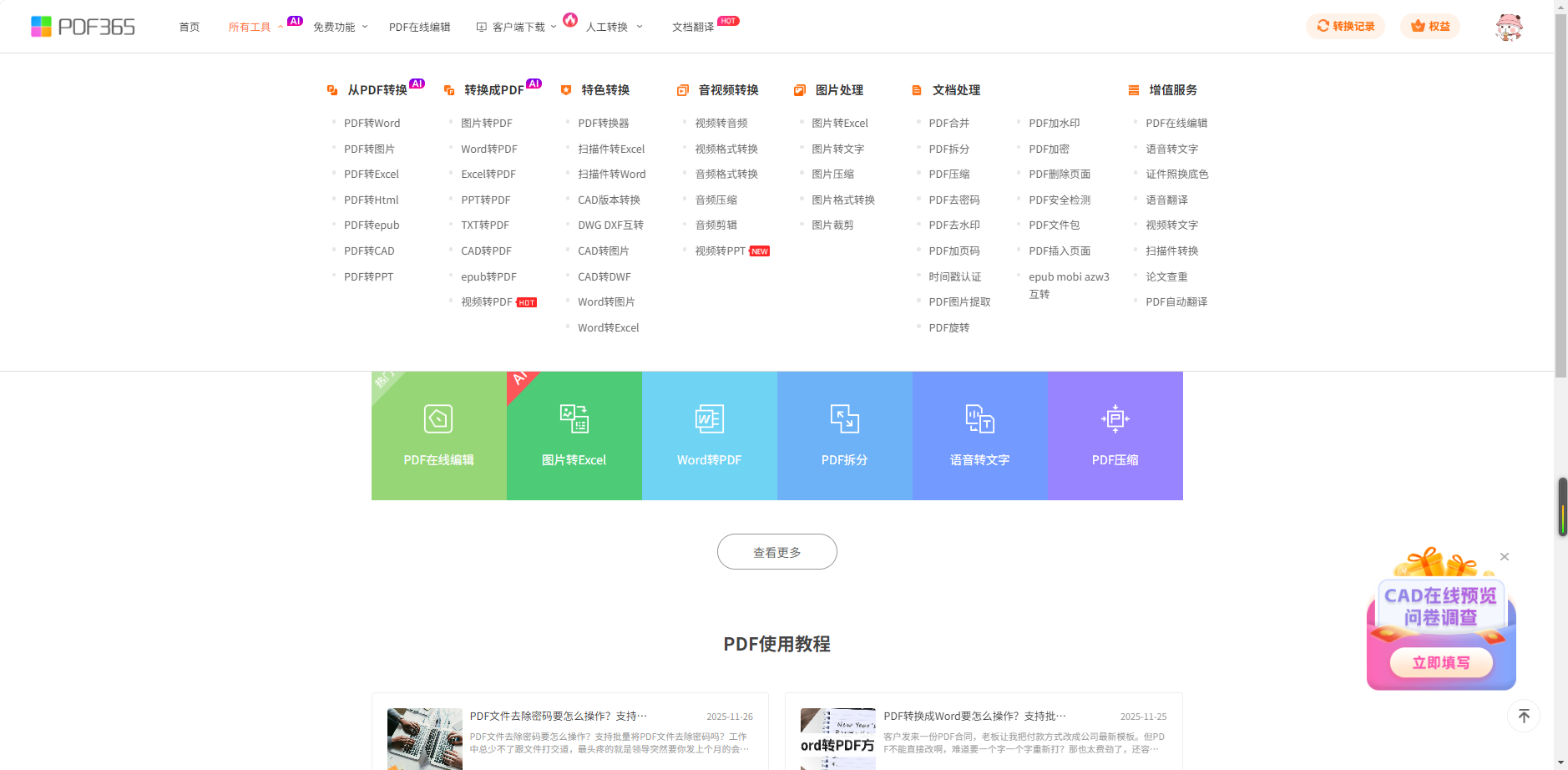Open the PDF文件去除密码 article thumbnail
The height and width of the screenshot is (770, 1568).
[x=424, y=738]
